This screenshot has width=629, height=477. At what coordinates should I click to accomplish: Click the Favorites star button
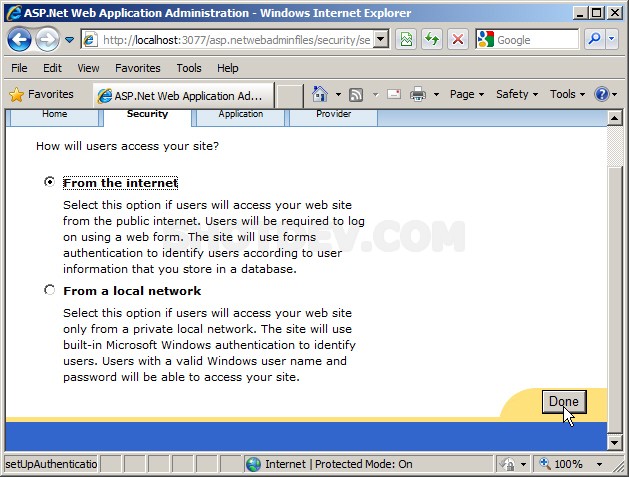(x=41, y=95)
